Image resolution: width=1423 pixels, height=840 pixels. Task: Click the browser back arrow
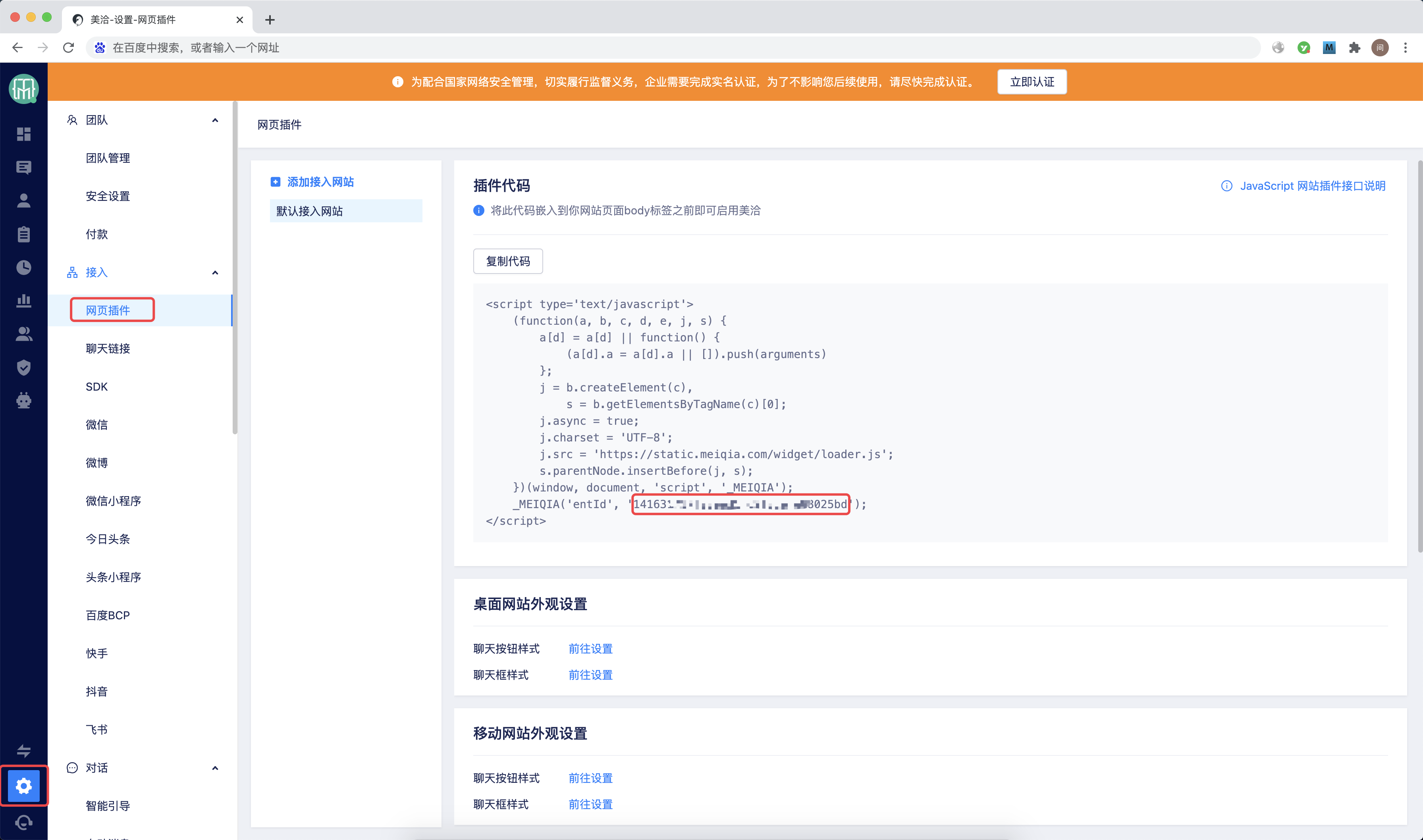coord(17,48)
